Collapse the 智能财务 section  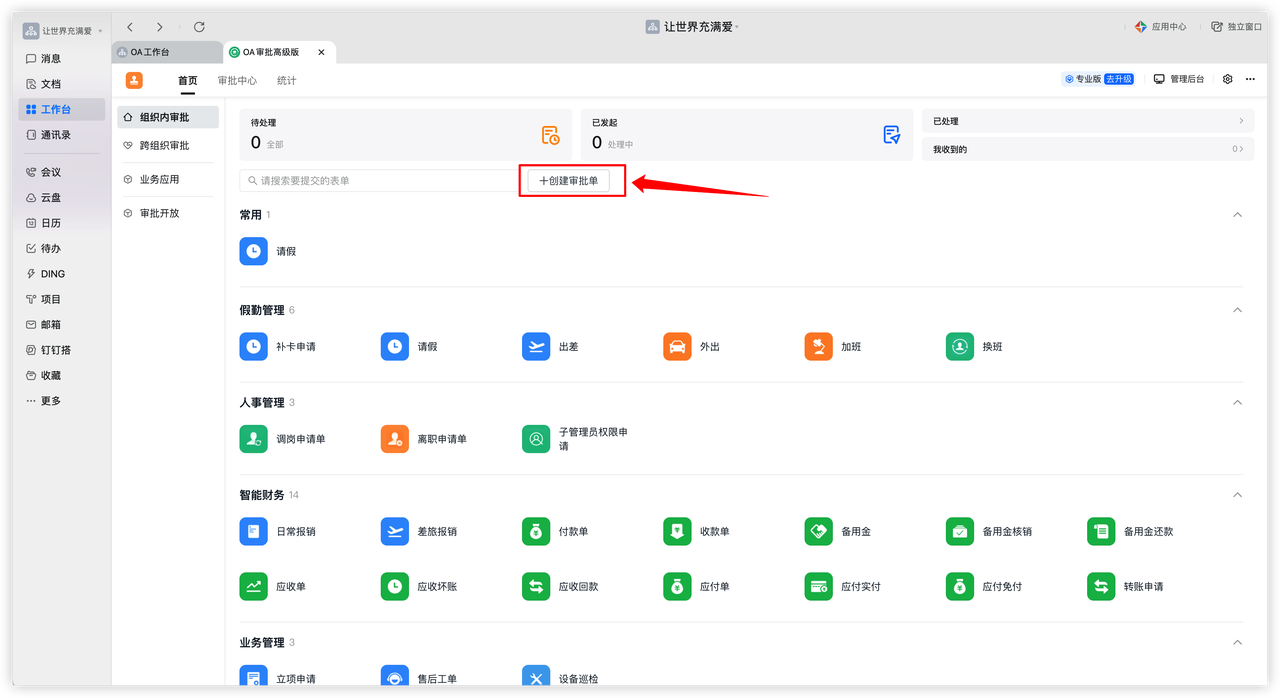(x=1237, y=494)
